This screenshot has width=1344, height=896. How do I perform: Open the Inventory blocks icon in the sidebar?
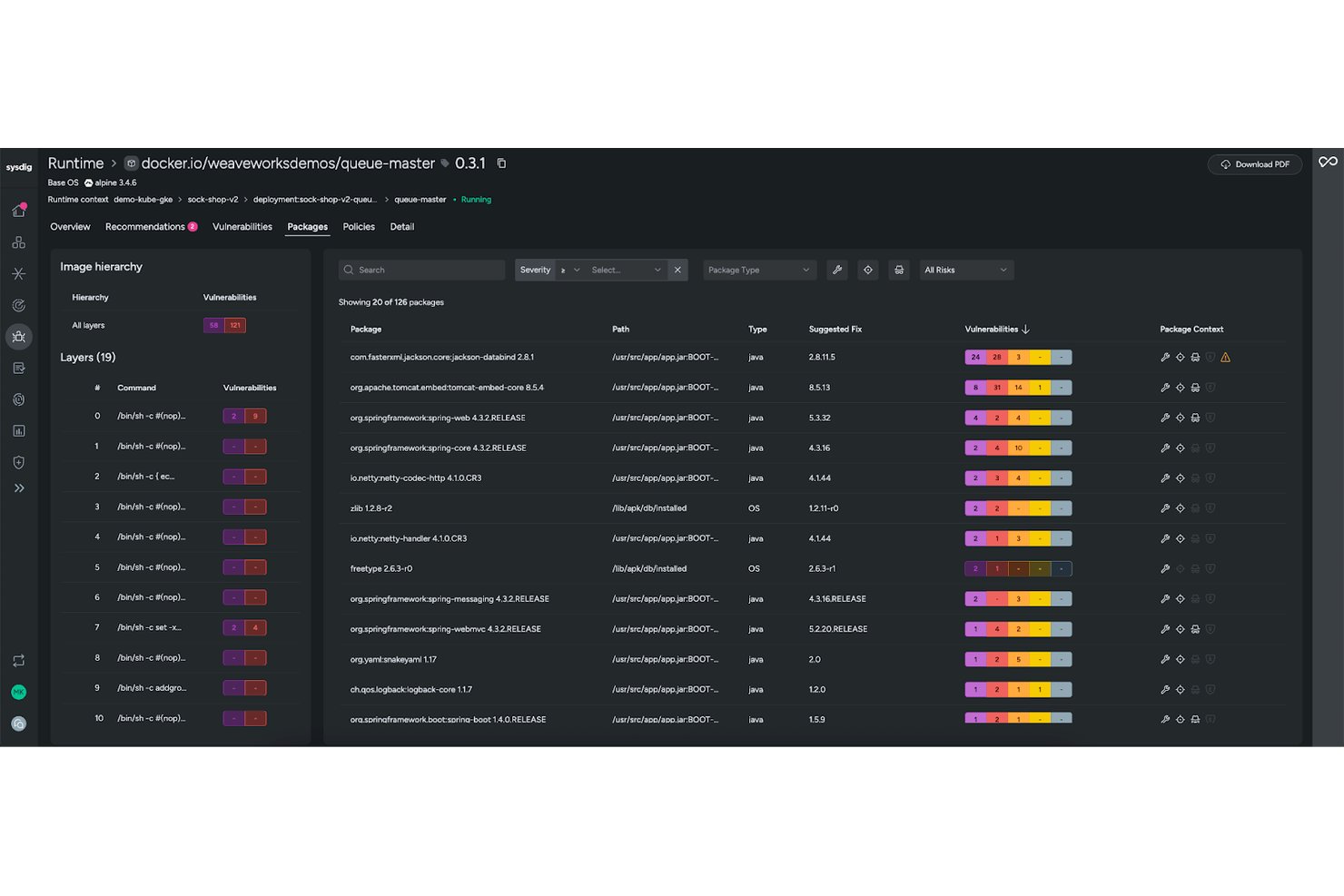18,242
